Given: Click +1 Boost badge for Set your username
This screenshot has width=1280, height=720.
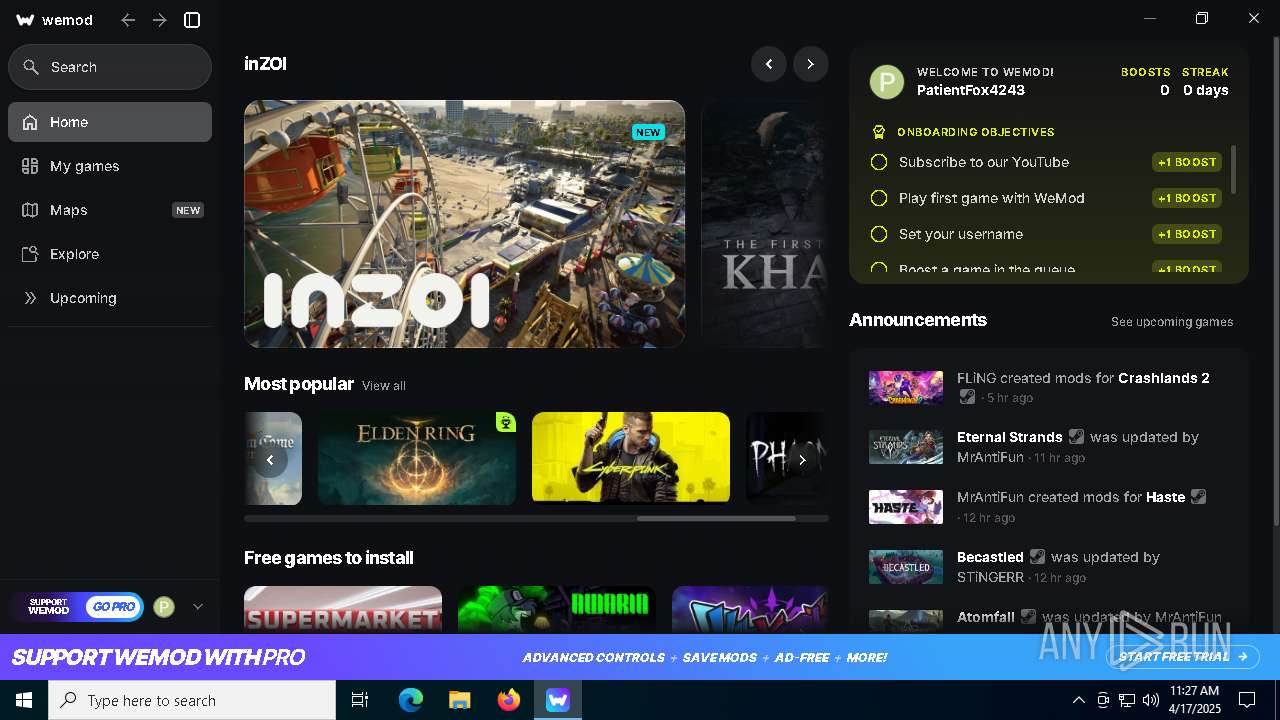Looking at the screenshot, I should tap(1187, 234).
